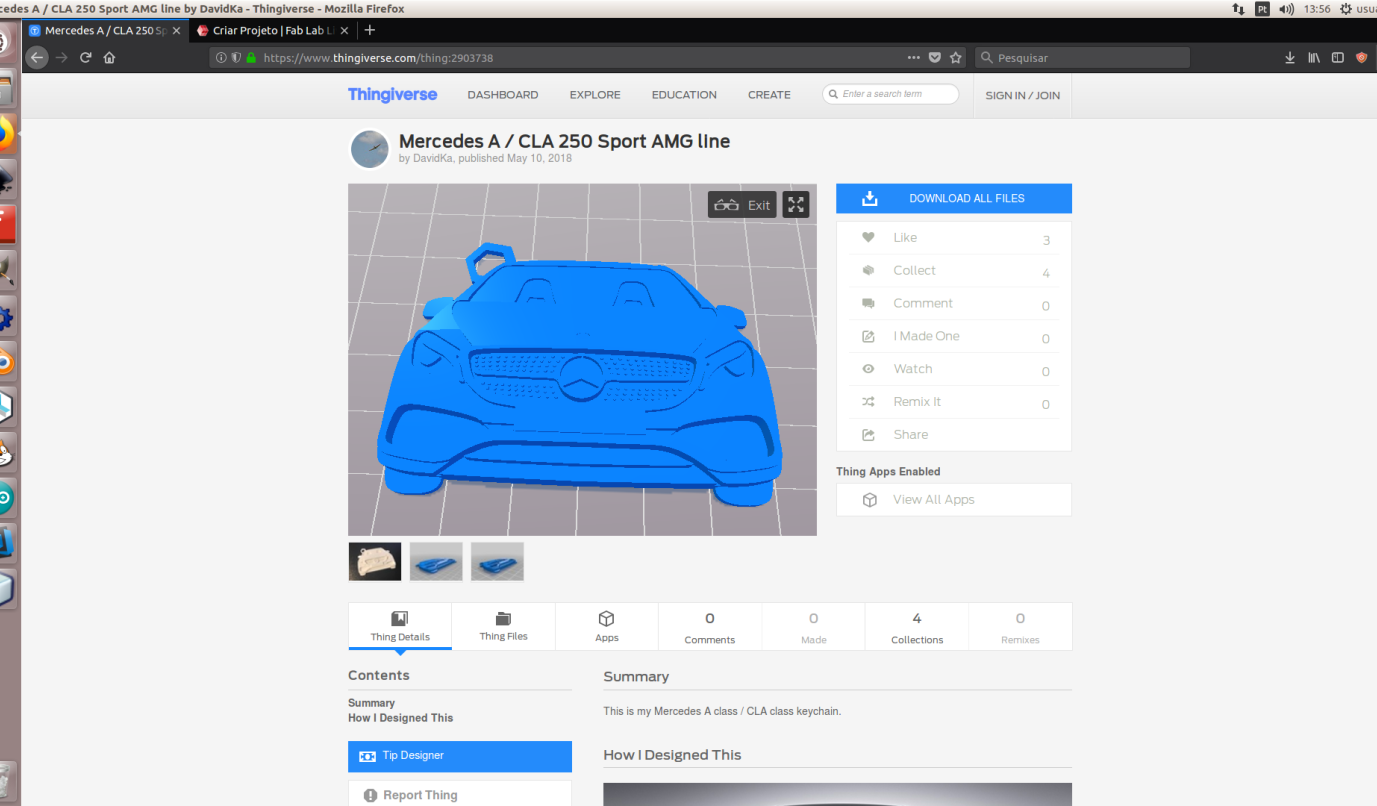Click DavidKa's avatar image
The width and height of the screenshot is (1377, 806).
pyautogui.click(x=369, y=149)
